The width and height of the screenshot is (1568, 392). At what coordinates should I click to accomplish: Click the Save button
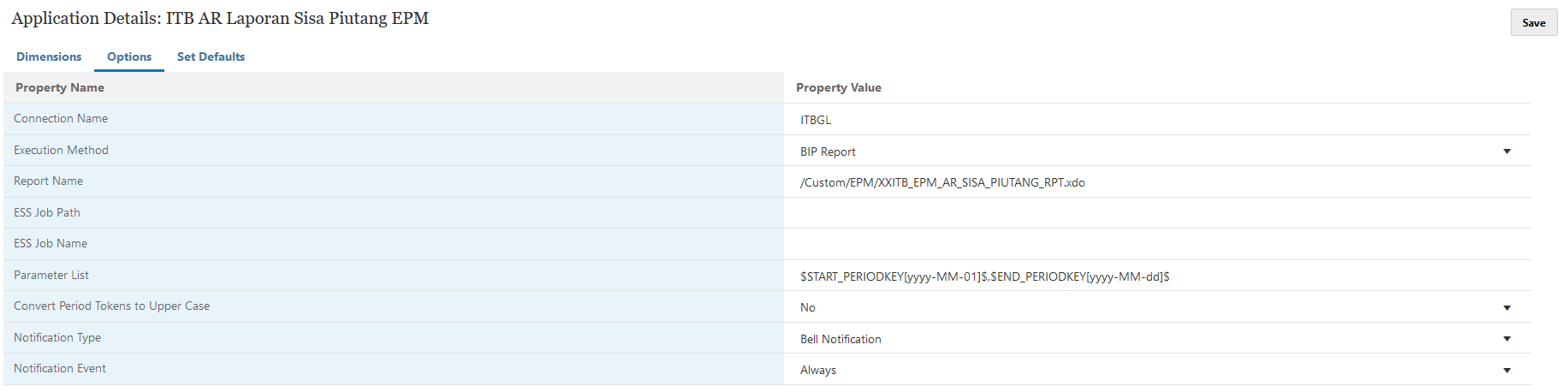point(1533,23)
